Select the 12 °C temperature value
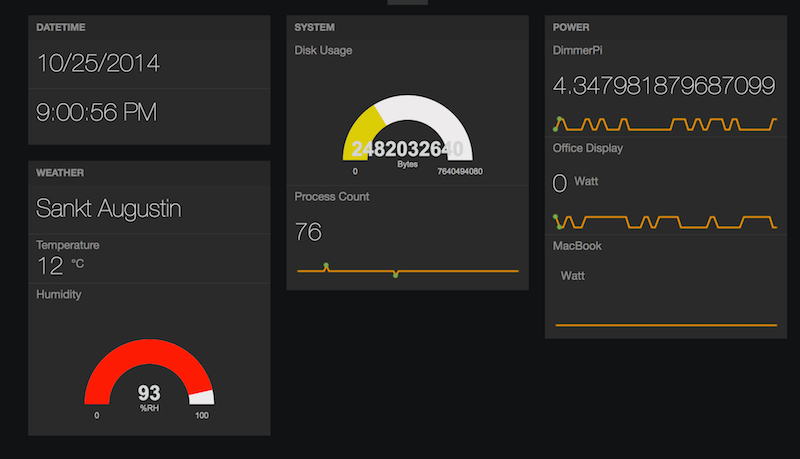This screenshot has height=459, width=800. (60, 266)
